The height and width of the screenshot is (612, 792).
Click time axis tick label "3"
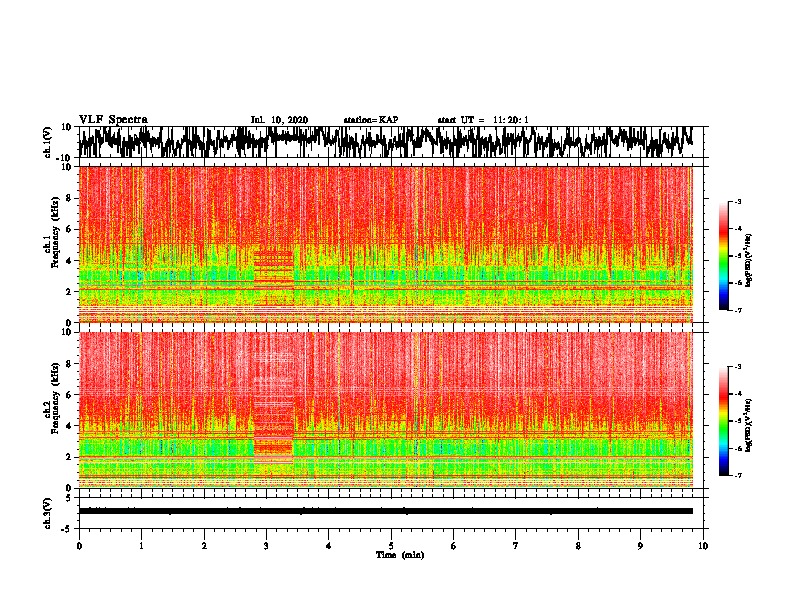click(x=266, y=546)
